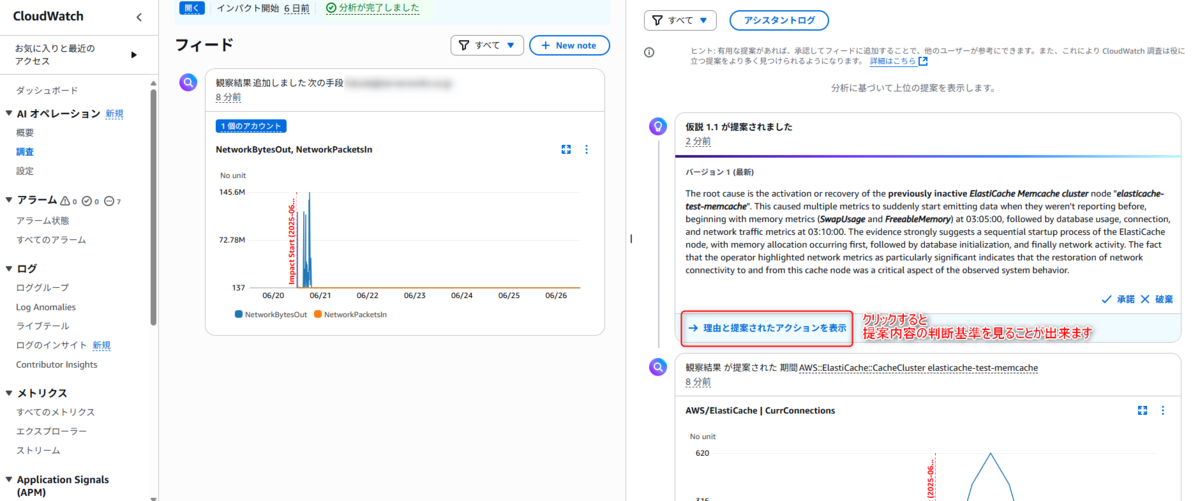1200x501 pixels.
Task: Click the アシスタントログ button
Action: [779, 20]
